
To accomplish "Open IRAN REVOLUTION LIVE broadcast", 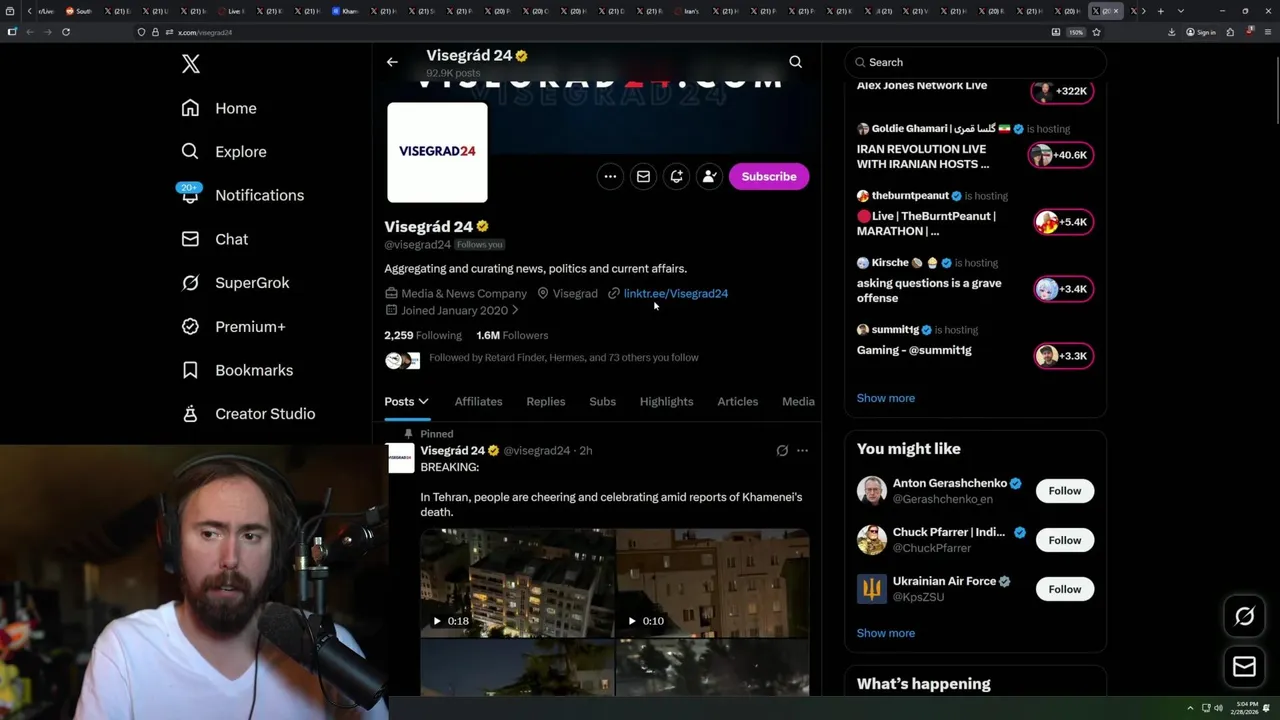I will point(923,156).
